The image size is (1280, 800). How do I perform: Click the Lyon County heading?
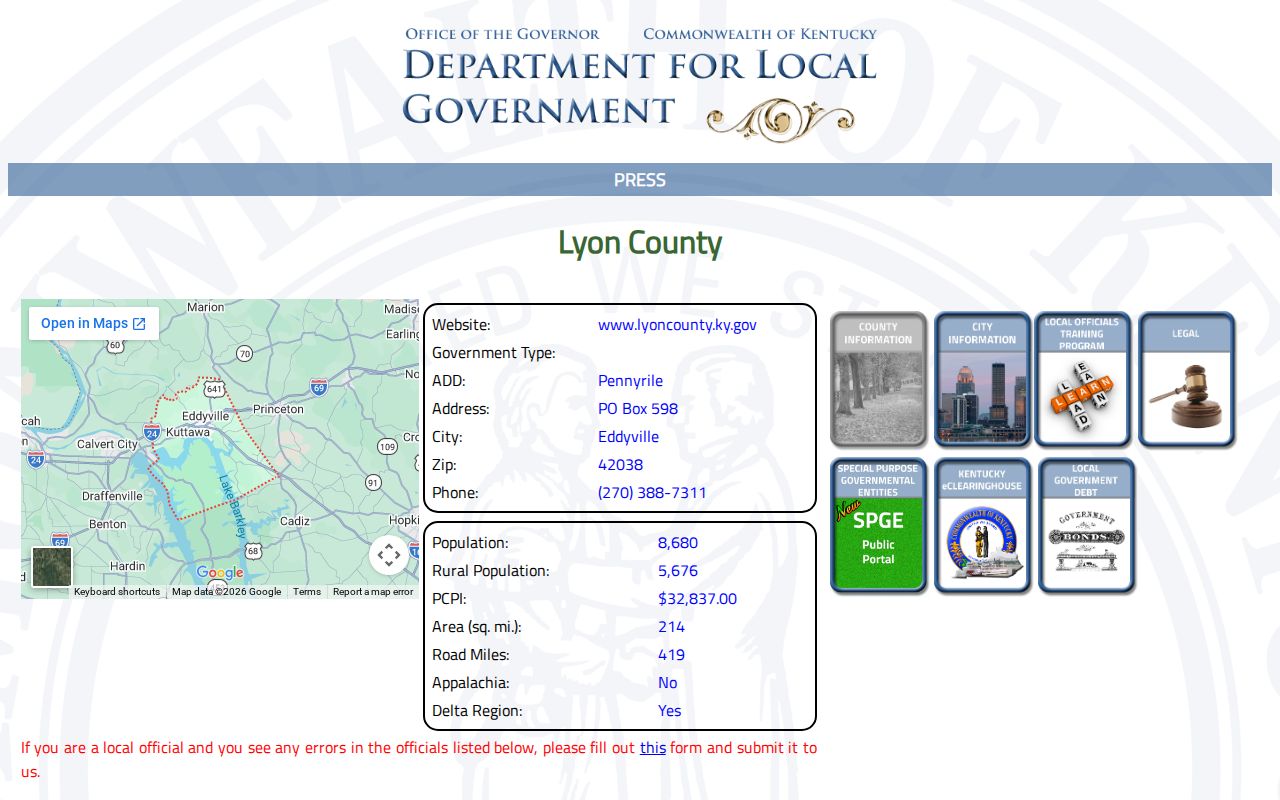click(640, 243)
